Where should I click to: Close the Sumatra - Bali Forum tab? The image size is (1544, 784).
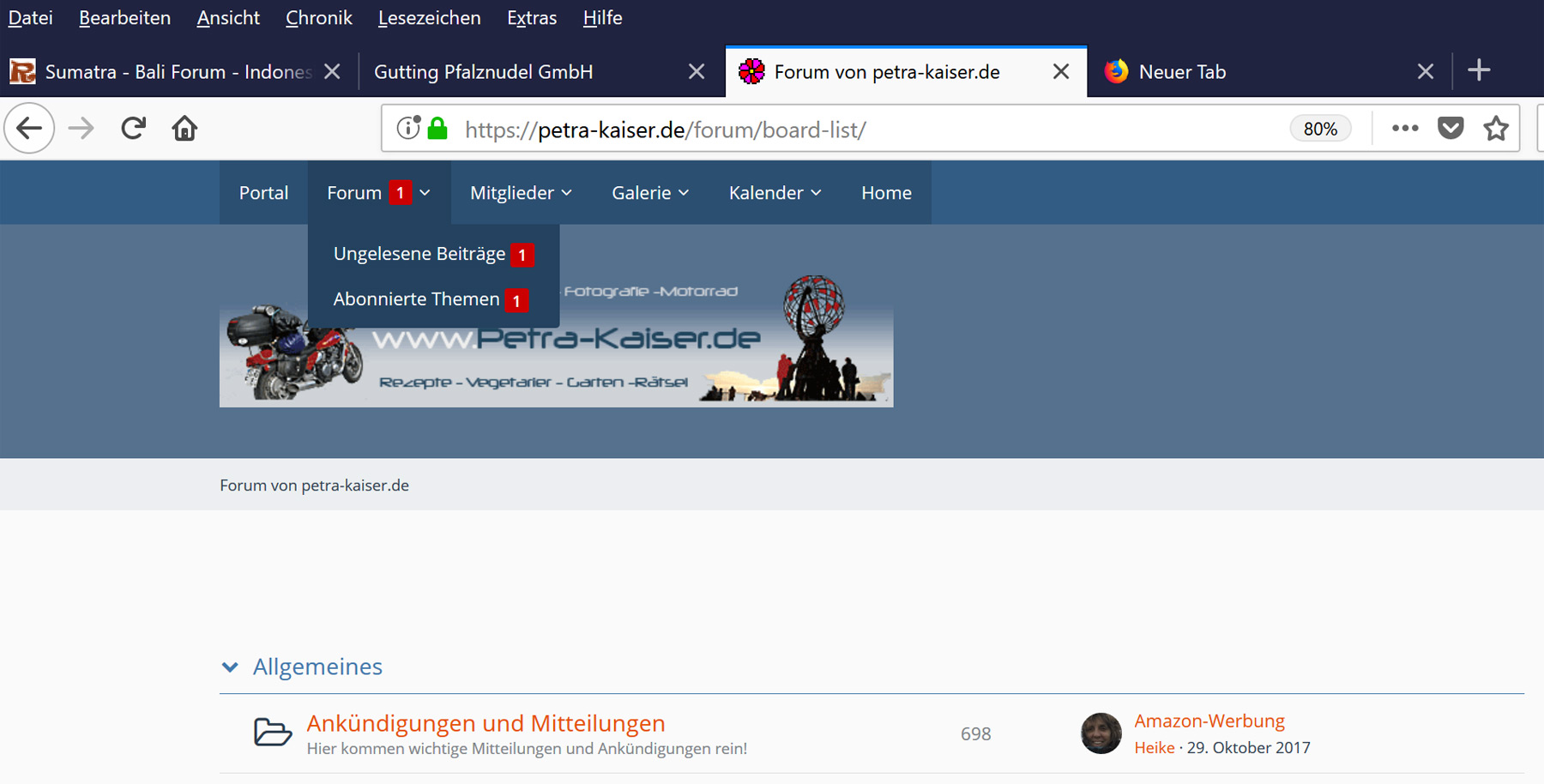coord(332,72)
